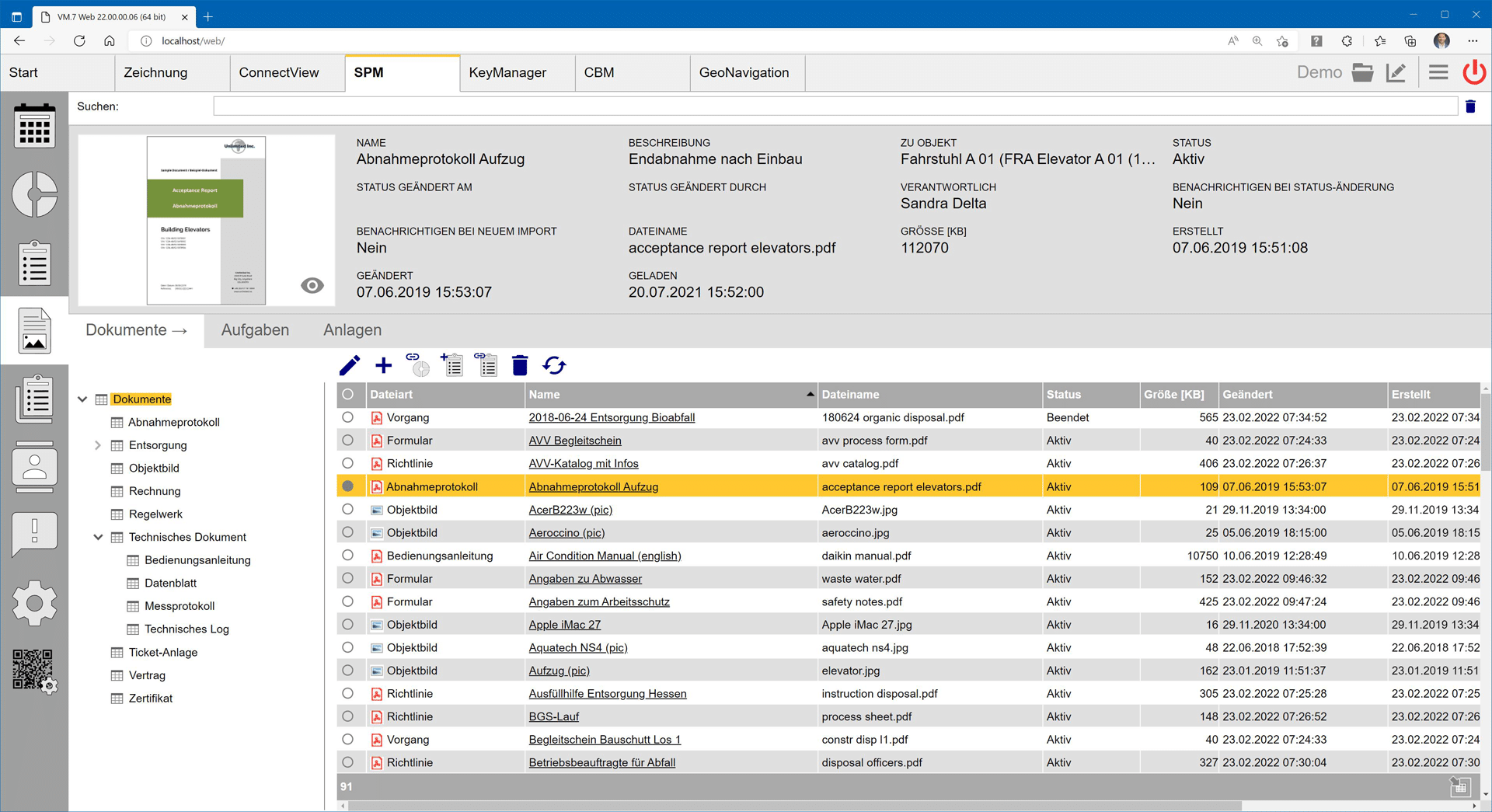
Task: Select Rechnung in the document tree
Action: tap(155, 490)
